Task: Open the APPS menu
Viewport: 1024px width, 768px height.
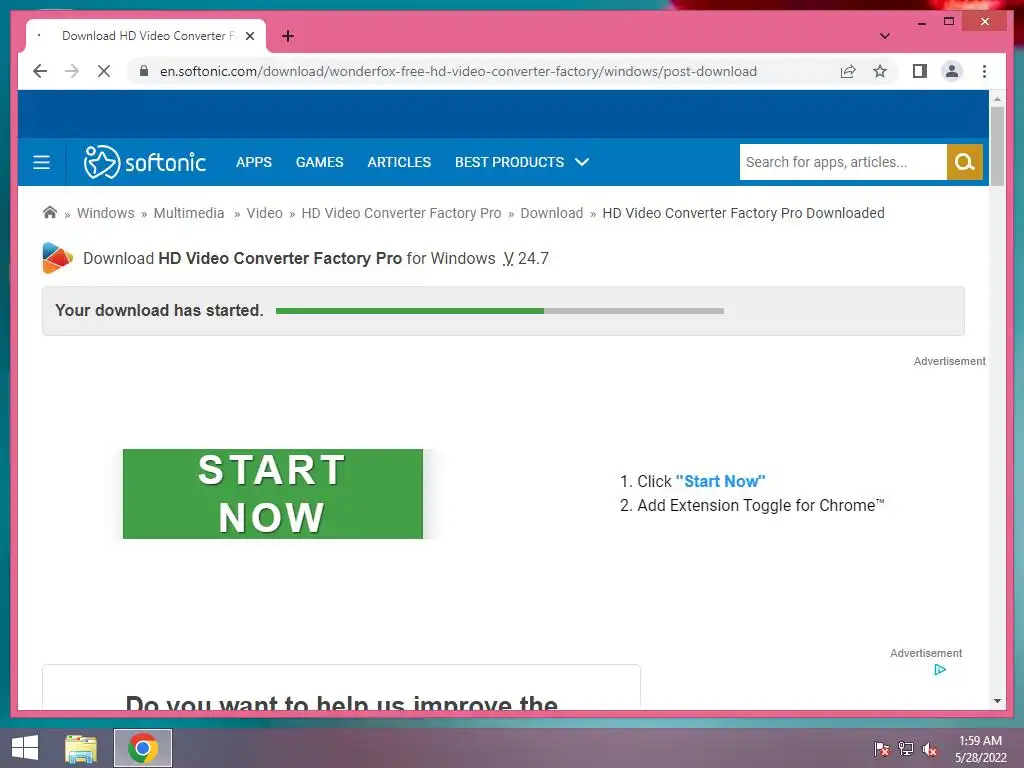Action: point(254,162)
